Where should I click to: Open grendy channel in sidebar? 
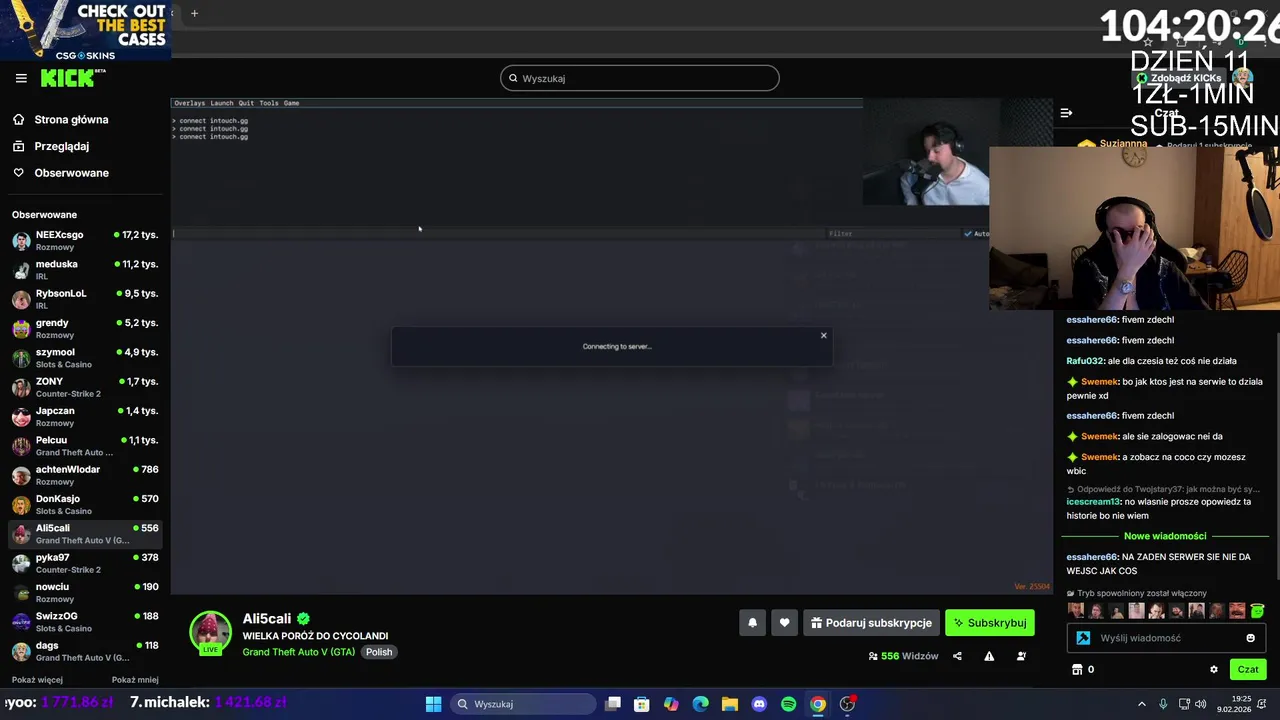pos(85,329)
